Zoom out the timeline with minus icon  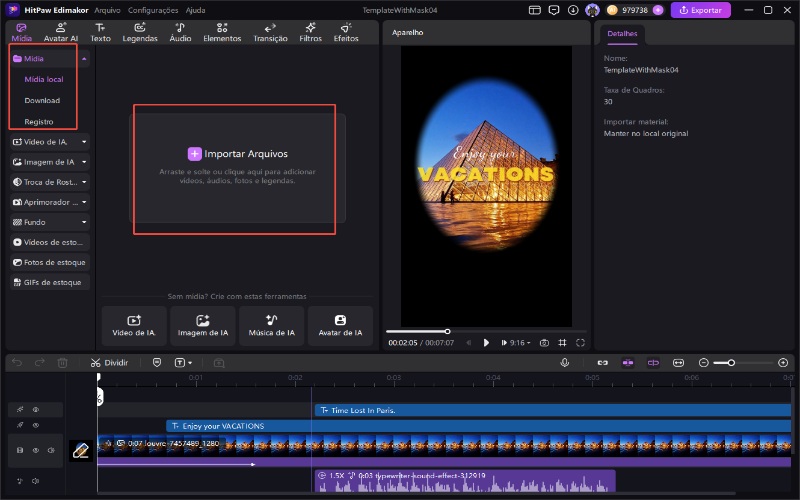[x=704, y=363]
